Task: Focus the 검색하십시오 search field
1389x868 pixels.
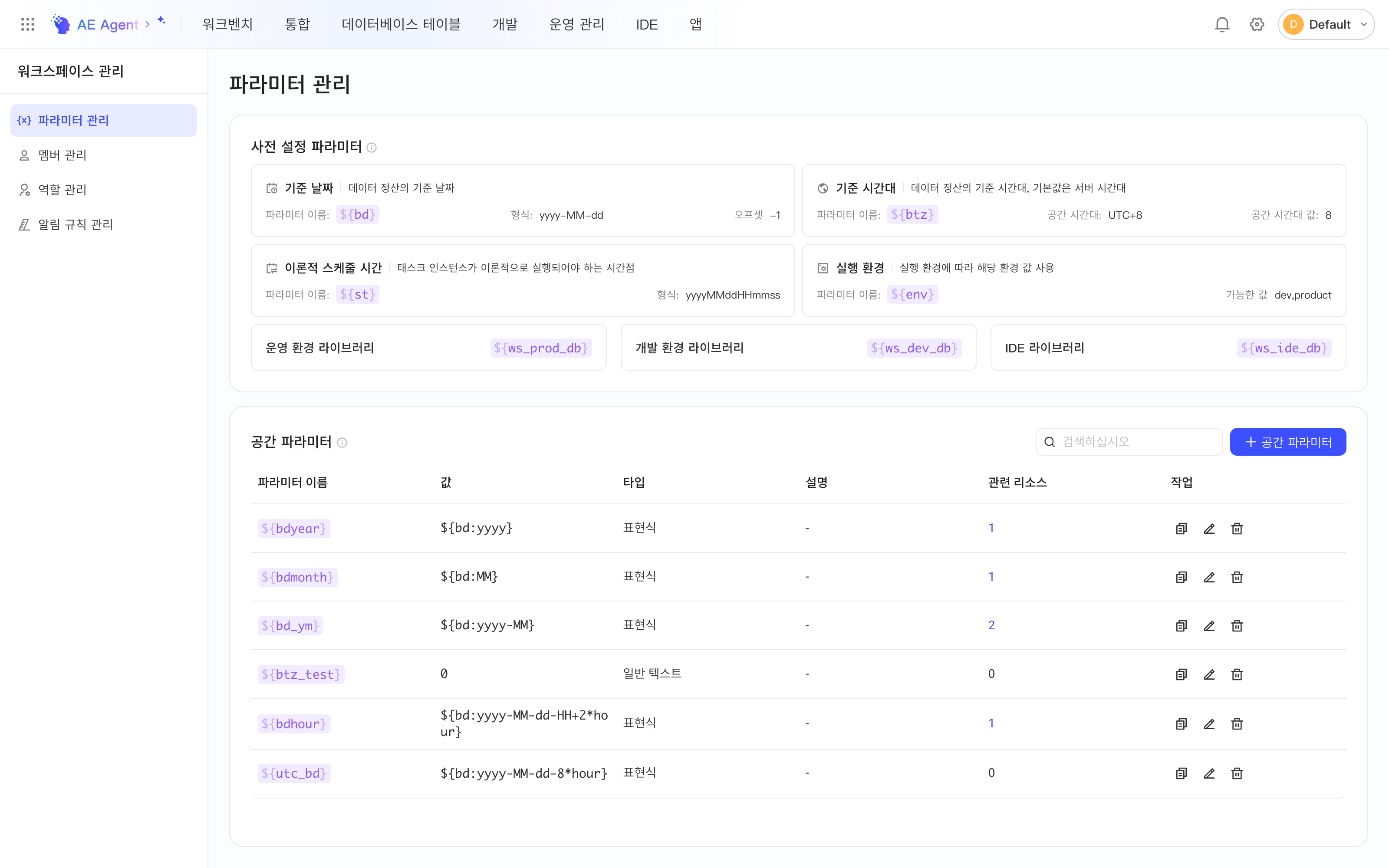Action: [1129, 442]
